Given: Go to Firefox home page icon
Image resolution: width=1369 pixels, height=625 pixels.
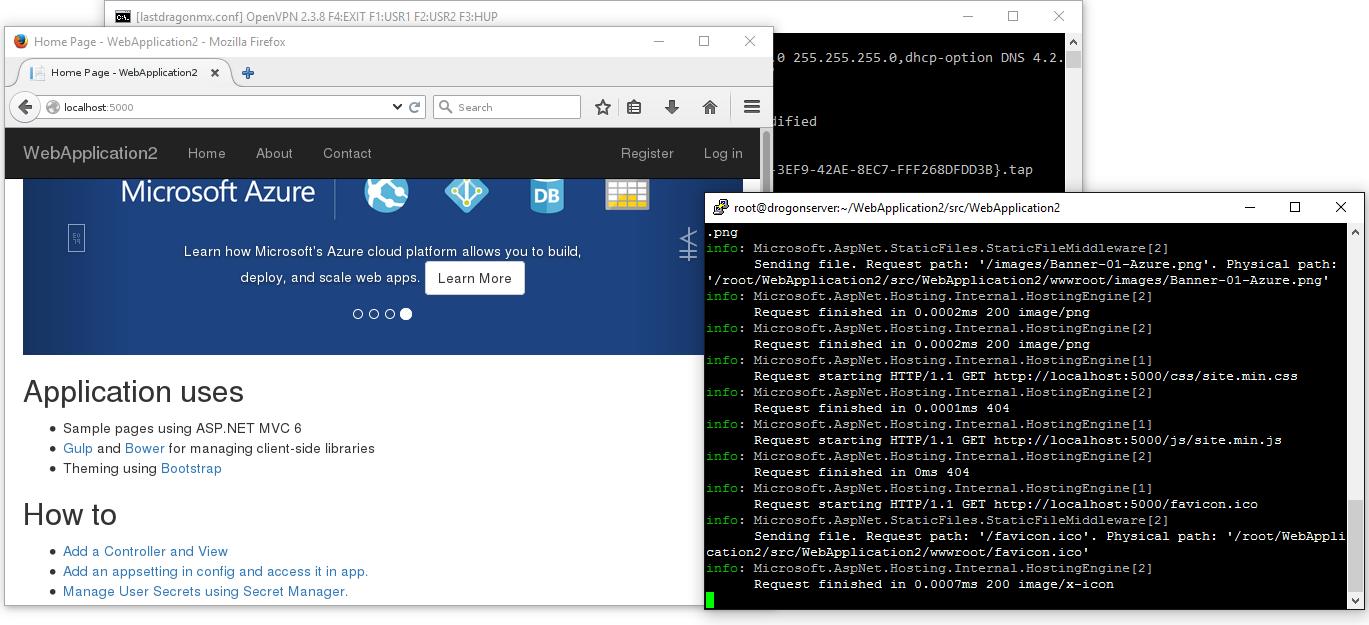Looking at the screenshot, I should point(710,107).
